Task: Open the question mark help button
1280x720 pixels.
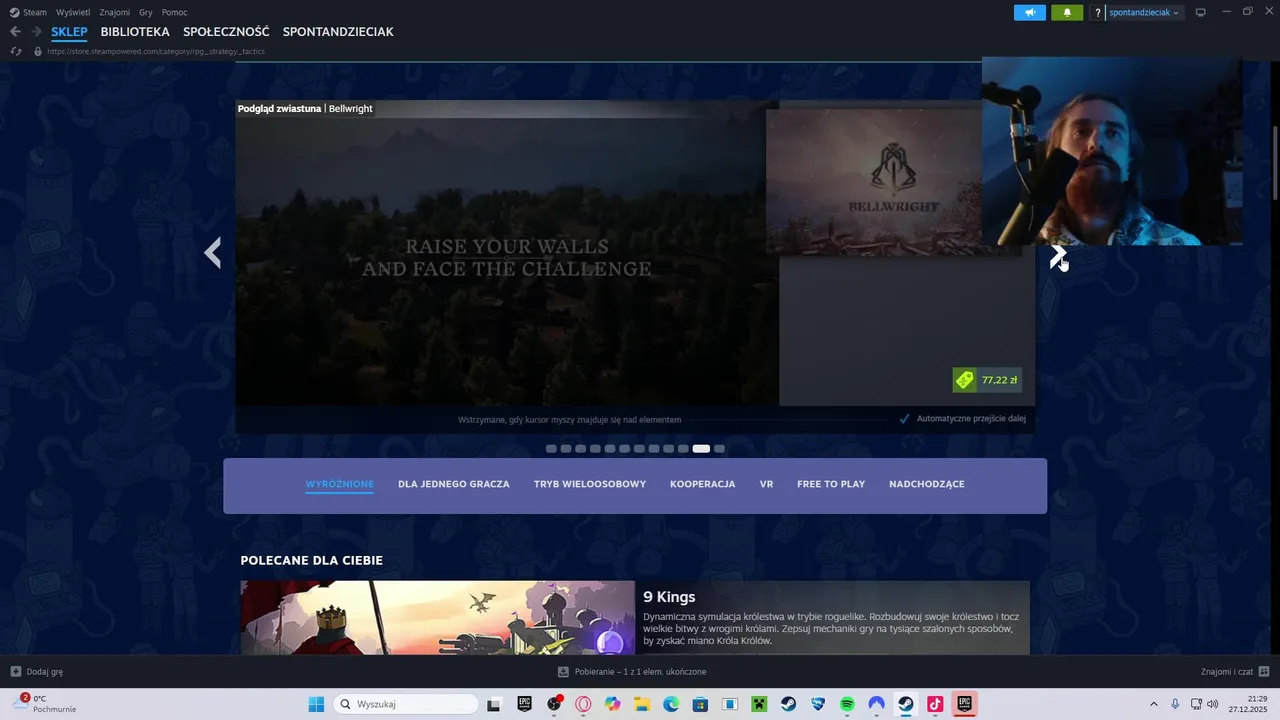Action: 1097,13
